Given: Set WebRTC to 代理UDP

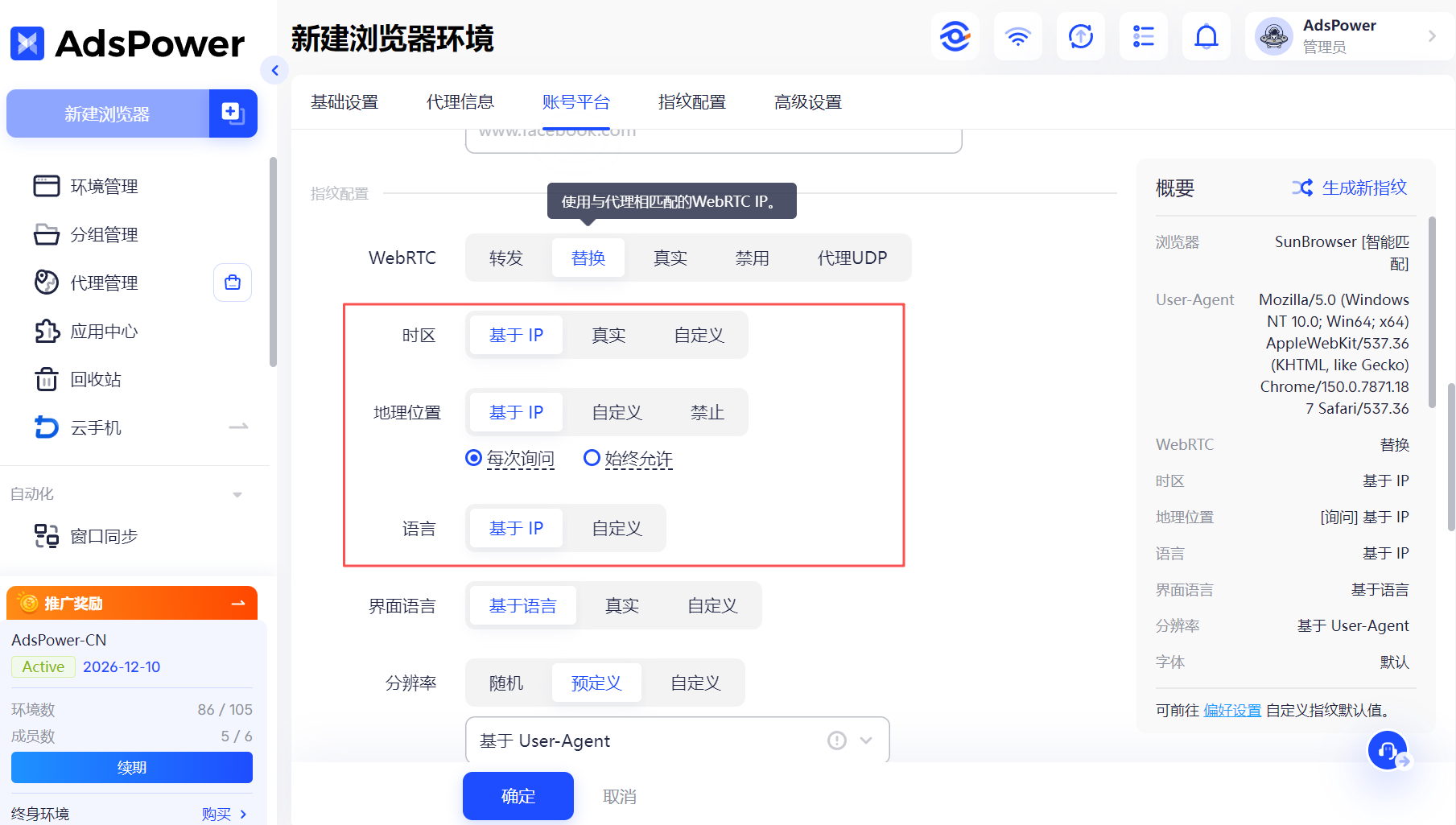Looking at the screenshot, I should click(852, 258).
